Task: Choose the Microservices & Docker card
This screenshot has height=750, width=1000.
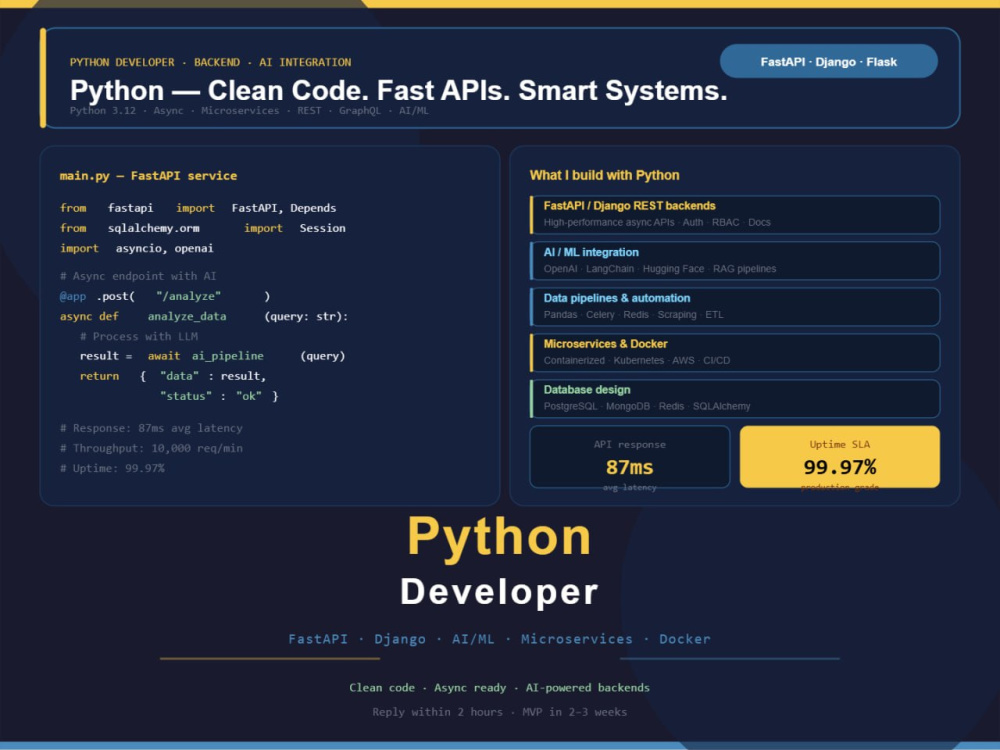Action: 735,353
